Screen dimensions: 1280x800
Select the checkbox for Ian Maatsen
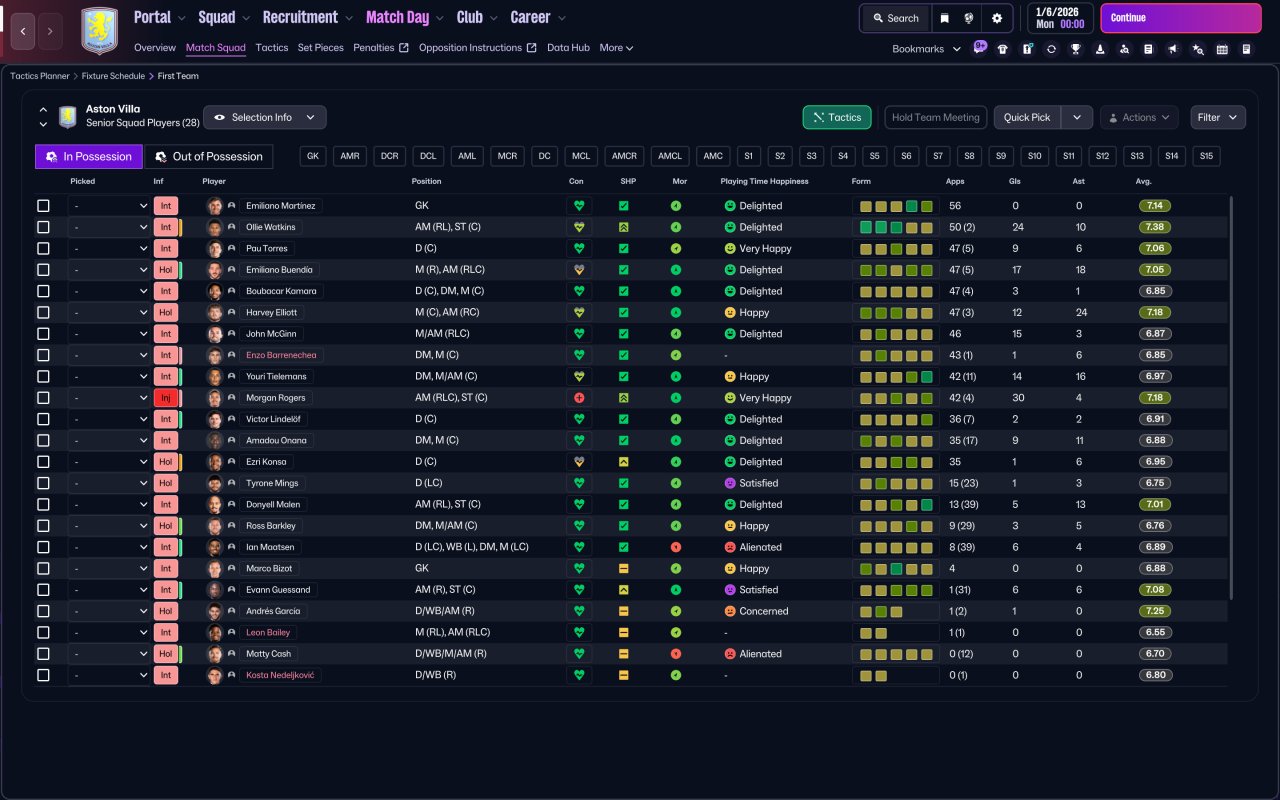pos(43,547)
